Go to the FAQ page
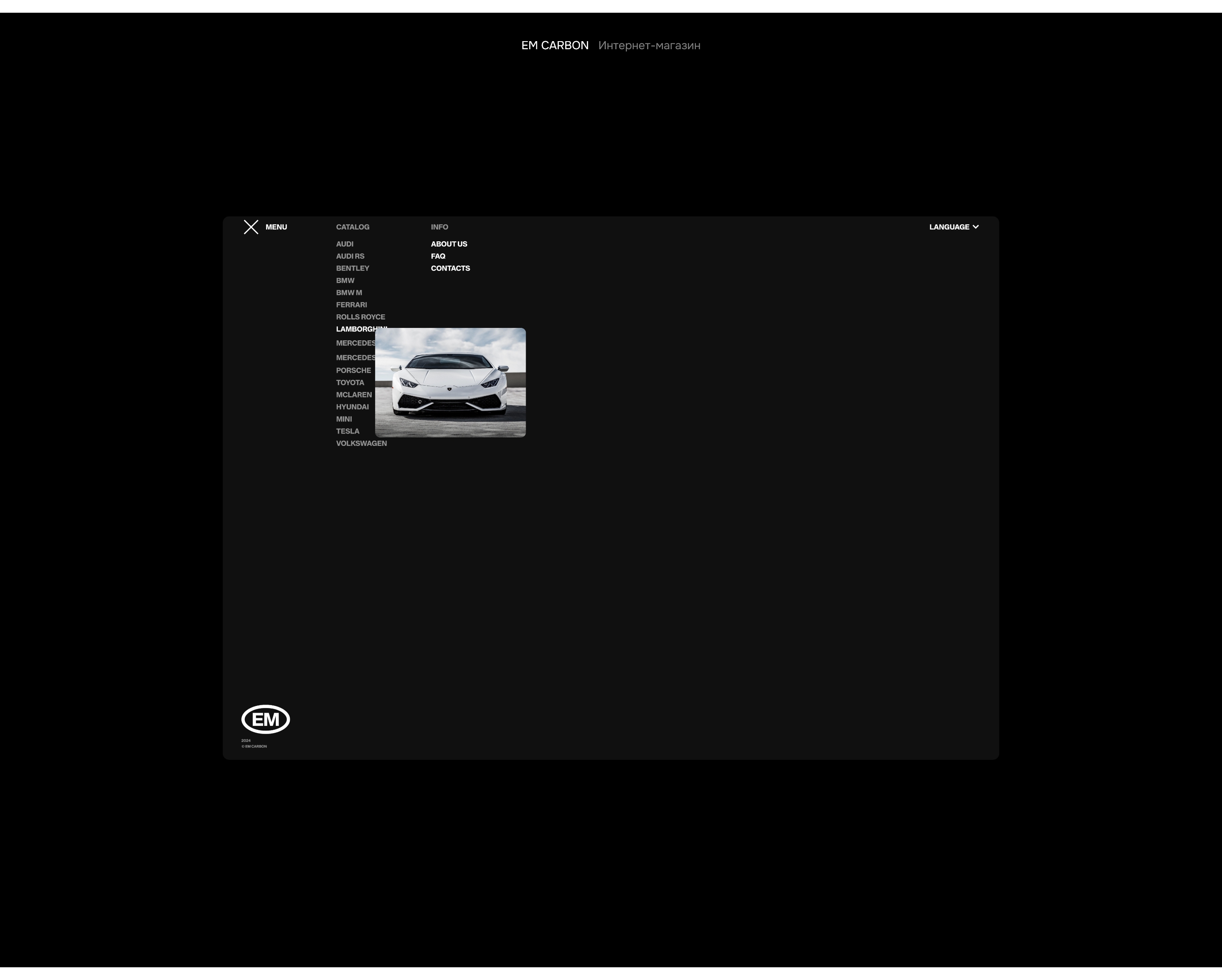1222x980 pixels. point(437,256)
